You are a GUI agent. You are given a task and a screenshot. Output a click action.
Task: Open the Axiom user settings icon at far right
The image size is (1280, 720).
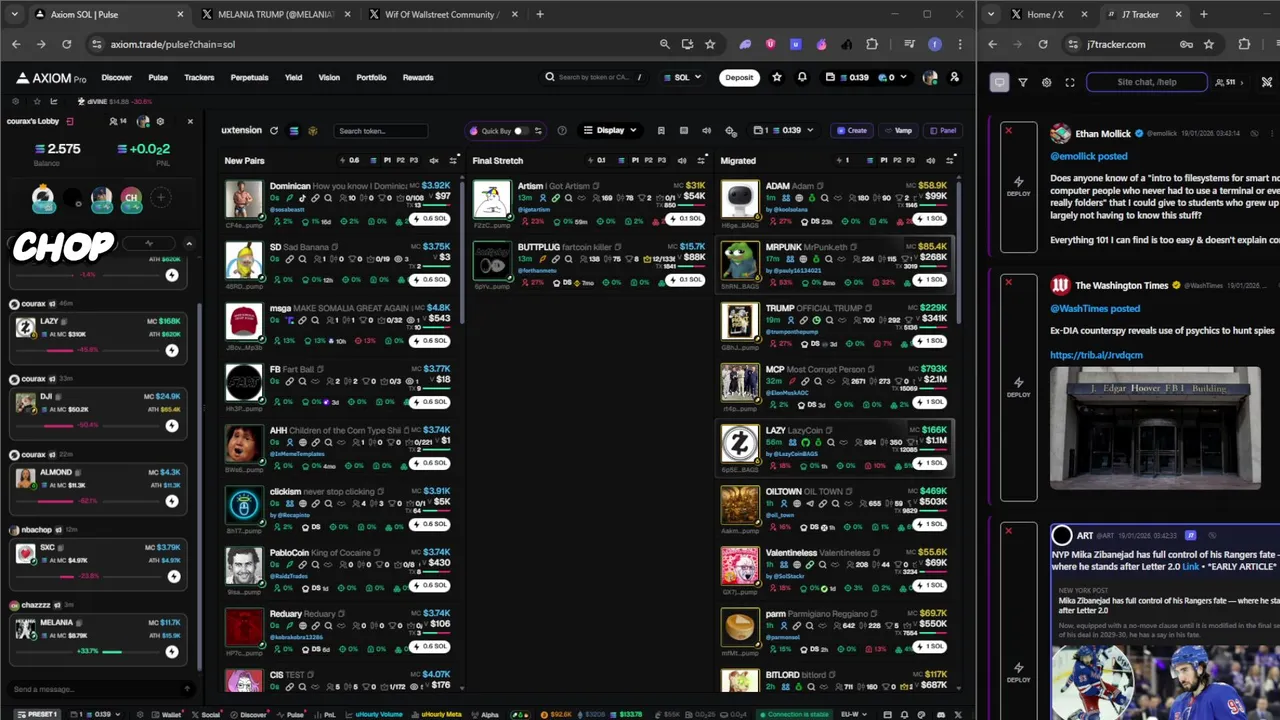click(x=954, y=77)
